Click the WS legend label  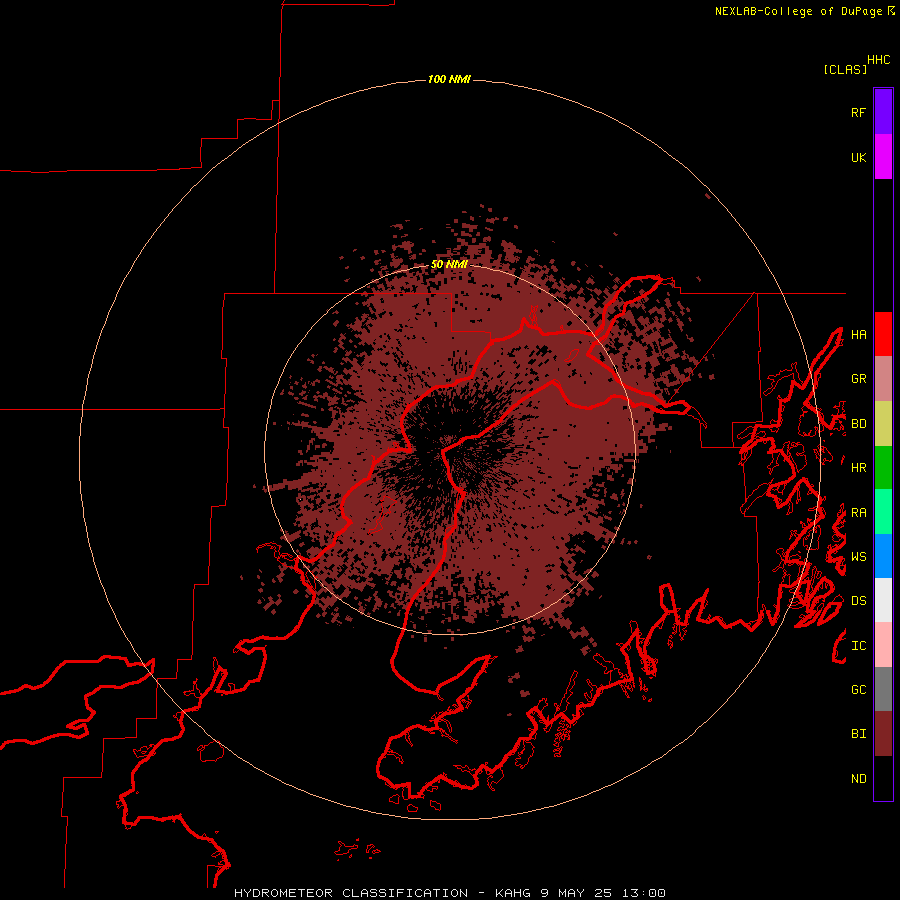coord(858,557)
